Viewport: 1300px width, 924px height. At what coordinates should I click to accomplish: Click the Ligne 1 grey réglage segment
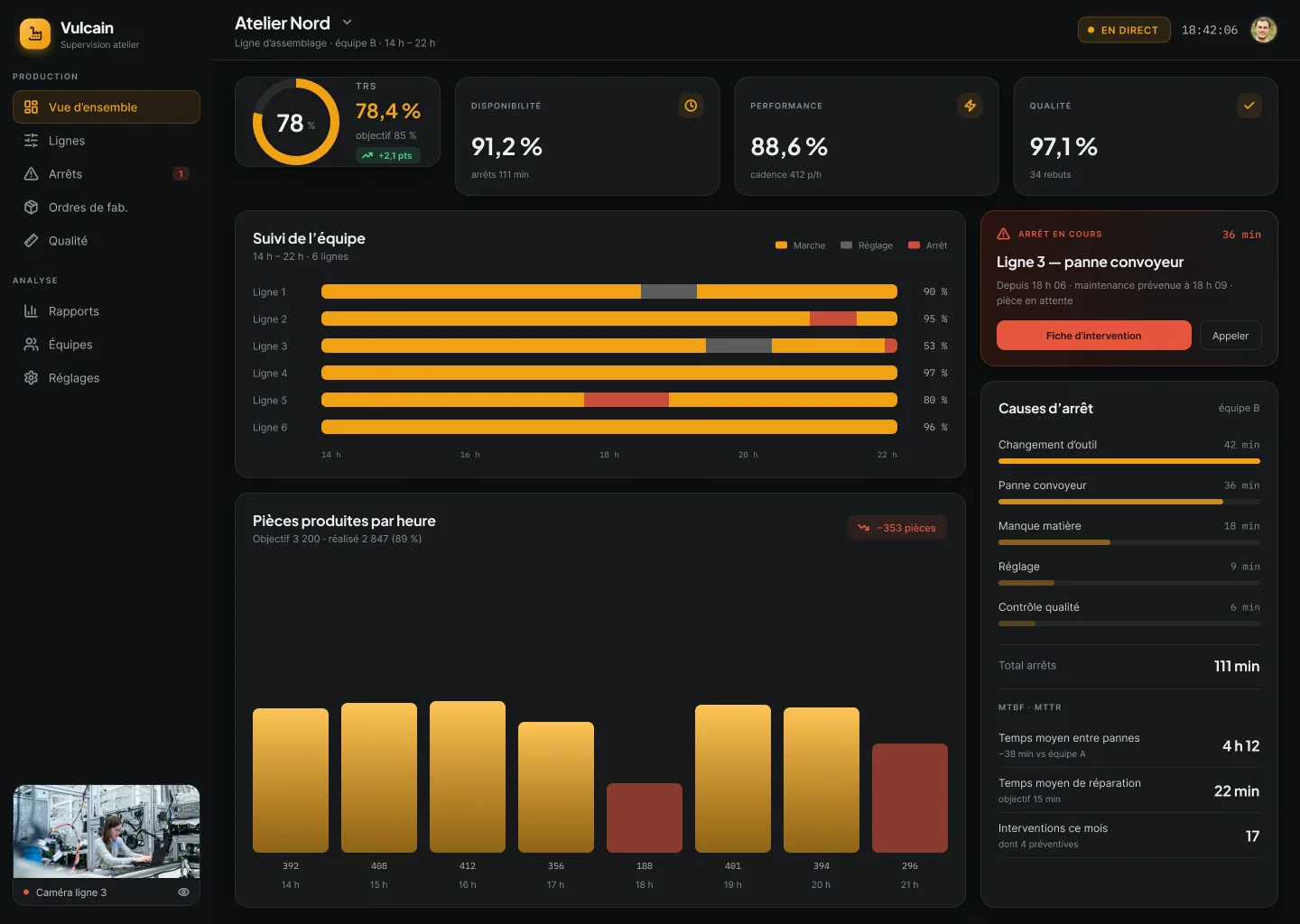pos(669,291)
